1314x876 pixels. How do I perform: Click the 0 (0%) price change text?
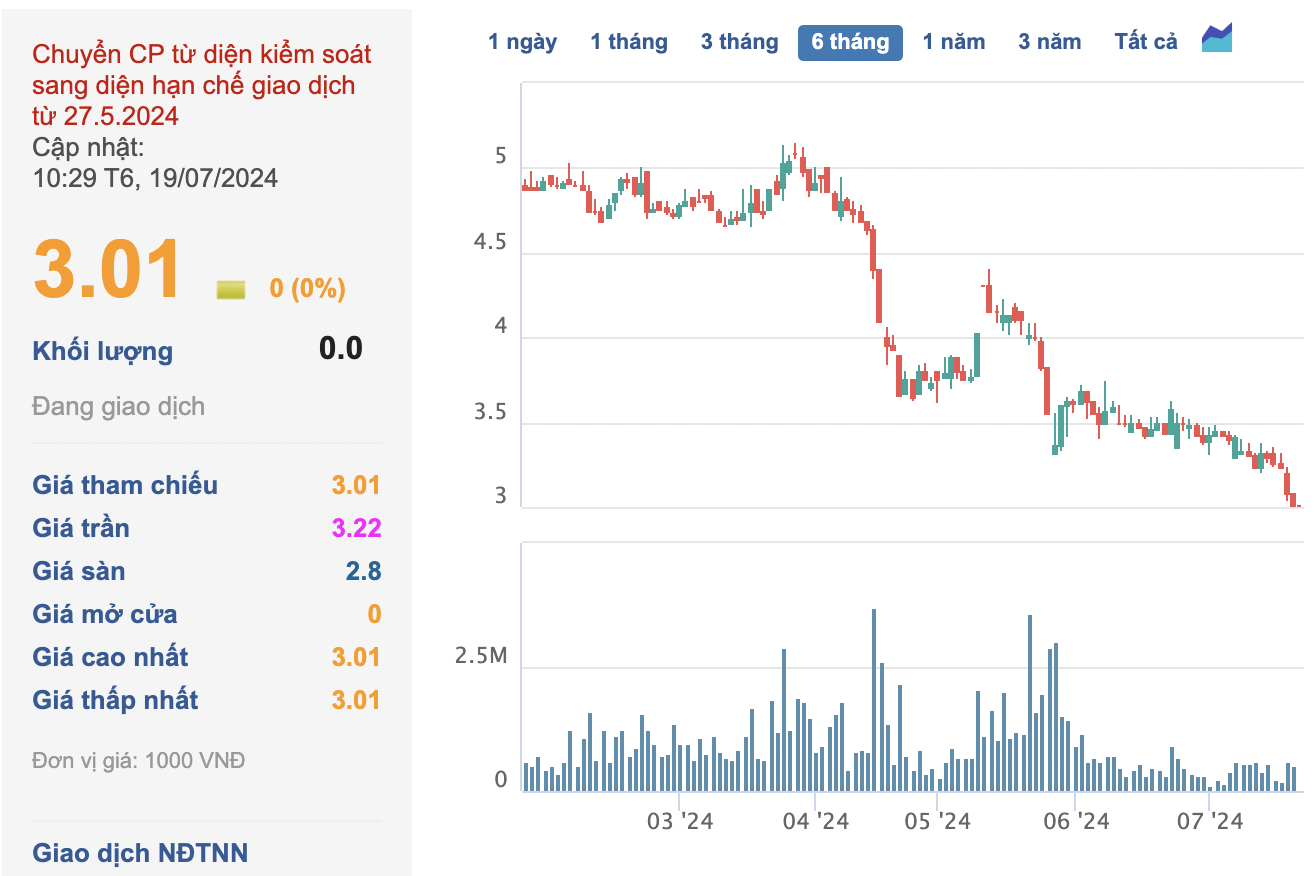308,289
